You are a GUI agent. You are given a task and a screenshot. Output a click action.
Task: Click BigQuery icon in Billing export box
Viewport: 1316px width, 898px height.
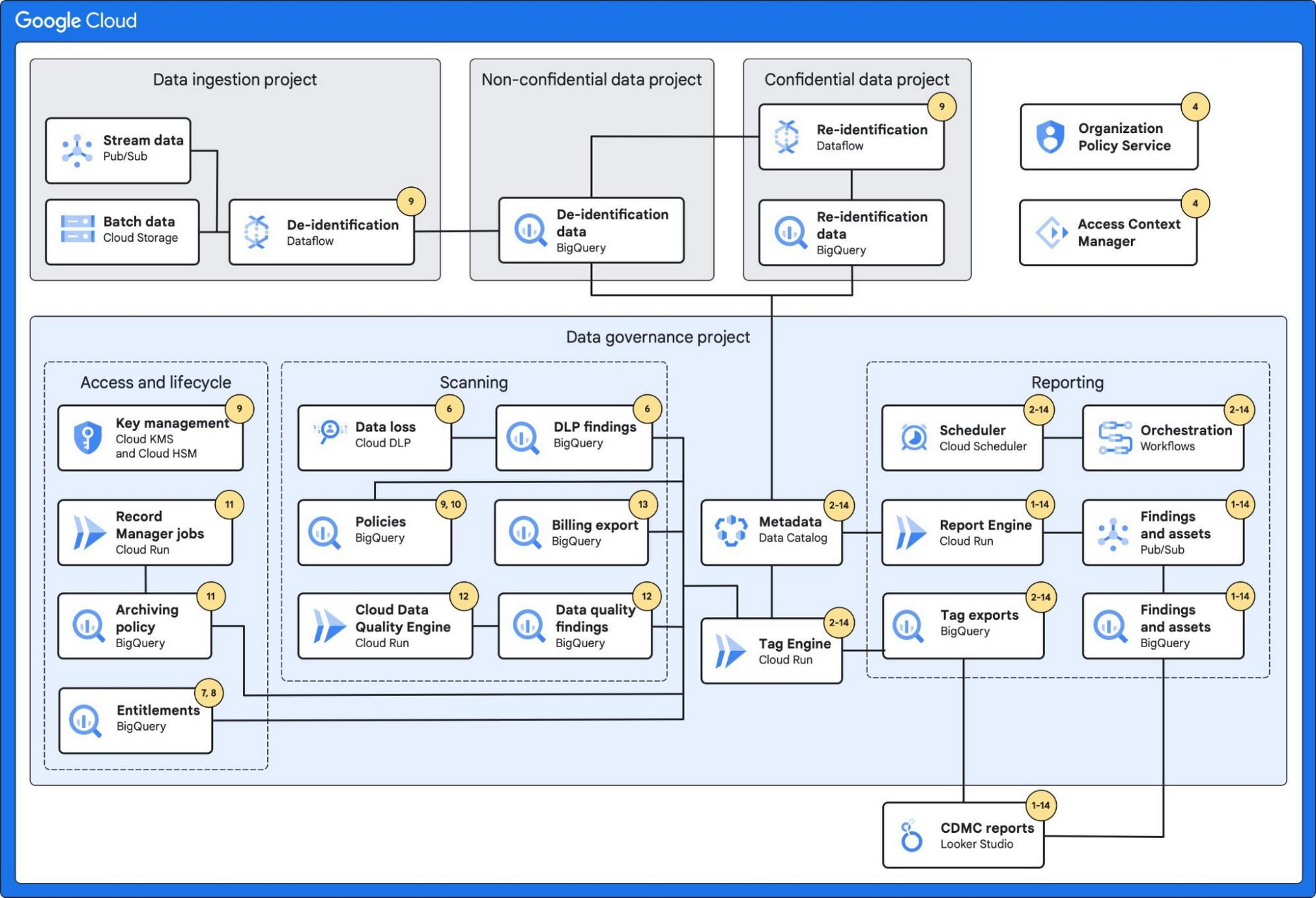pos(525,532)
